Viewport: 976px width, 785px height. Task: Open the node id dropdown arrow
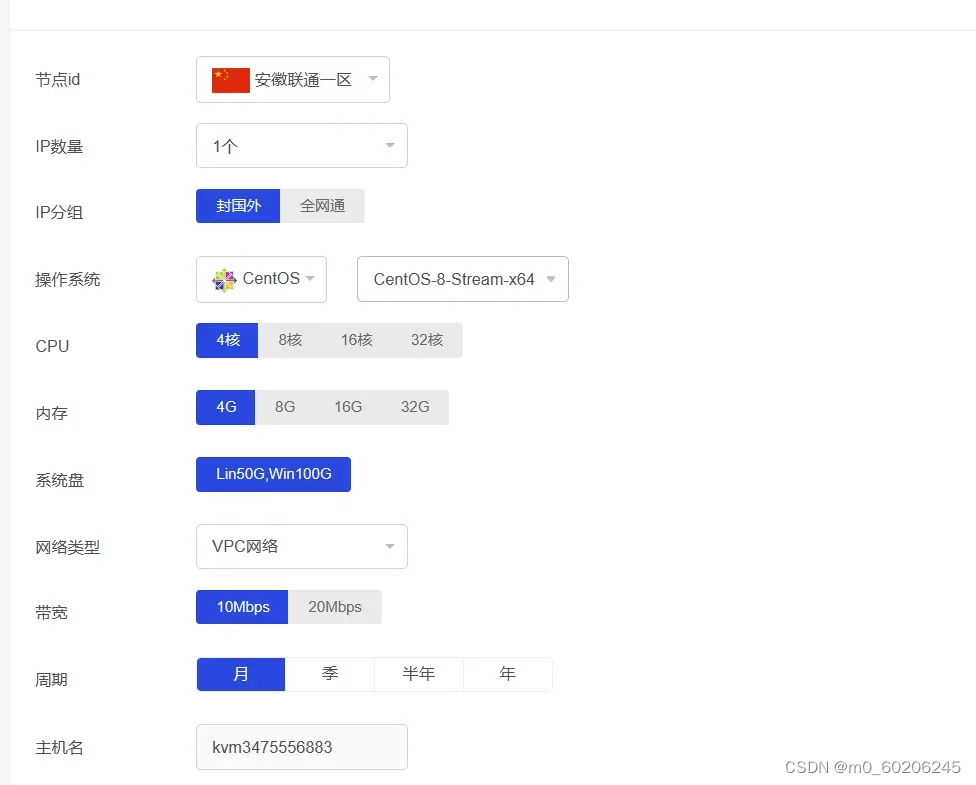(373, 79)
